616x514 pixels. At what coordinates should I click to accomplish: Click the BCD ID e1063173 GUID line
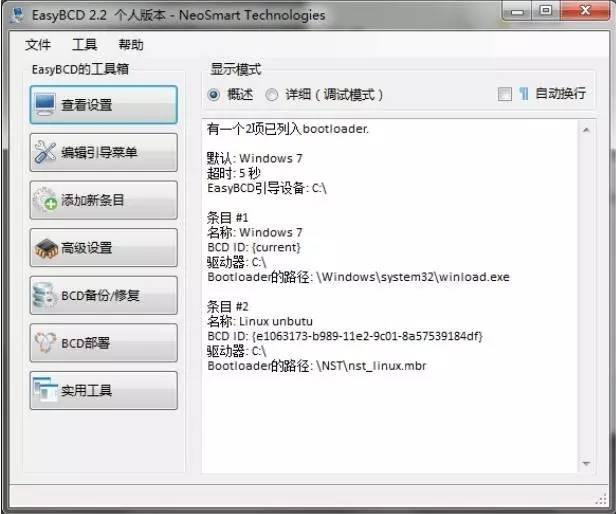pyautogui.click(x=345, y=336)
